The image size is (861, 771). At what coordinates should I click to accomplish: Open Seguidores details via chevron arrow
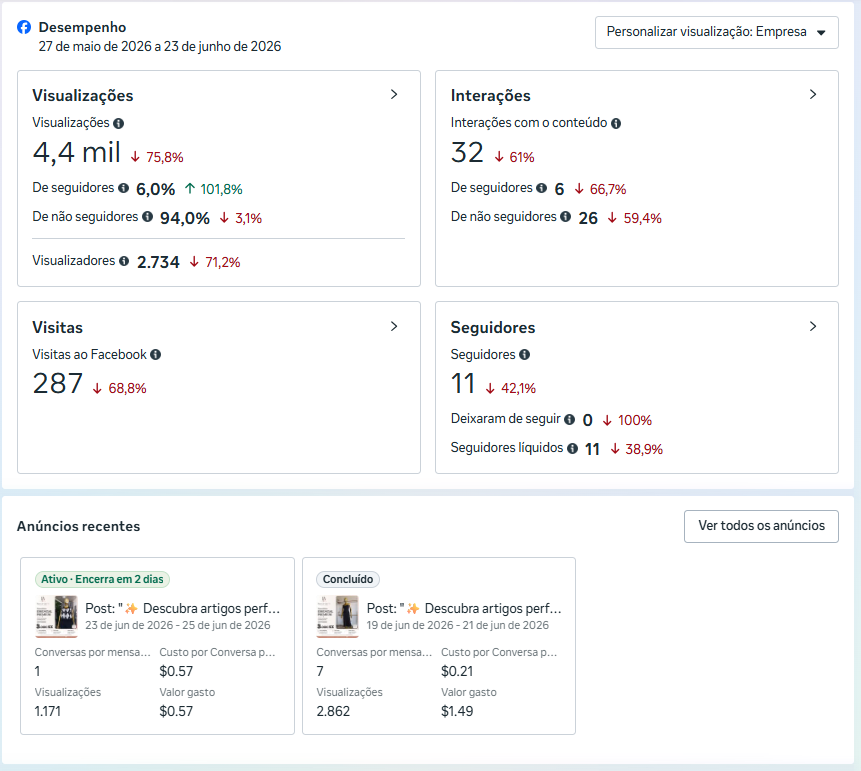point(813,326)
